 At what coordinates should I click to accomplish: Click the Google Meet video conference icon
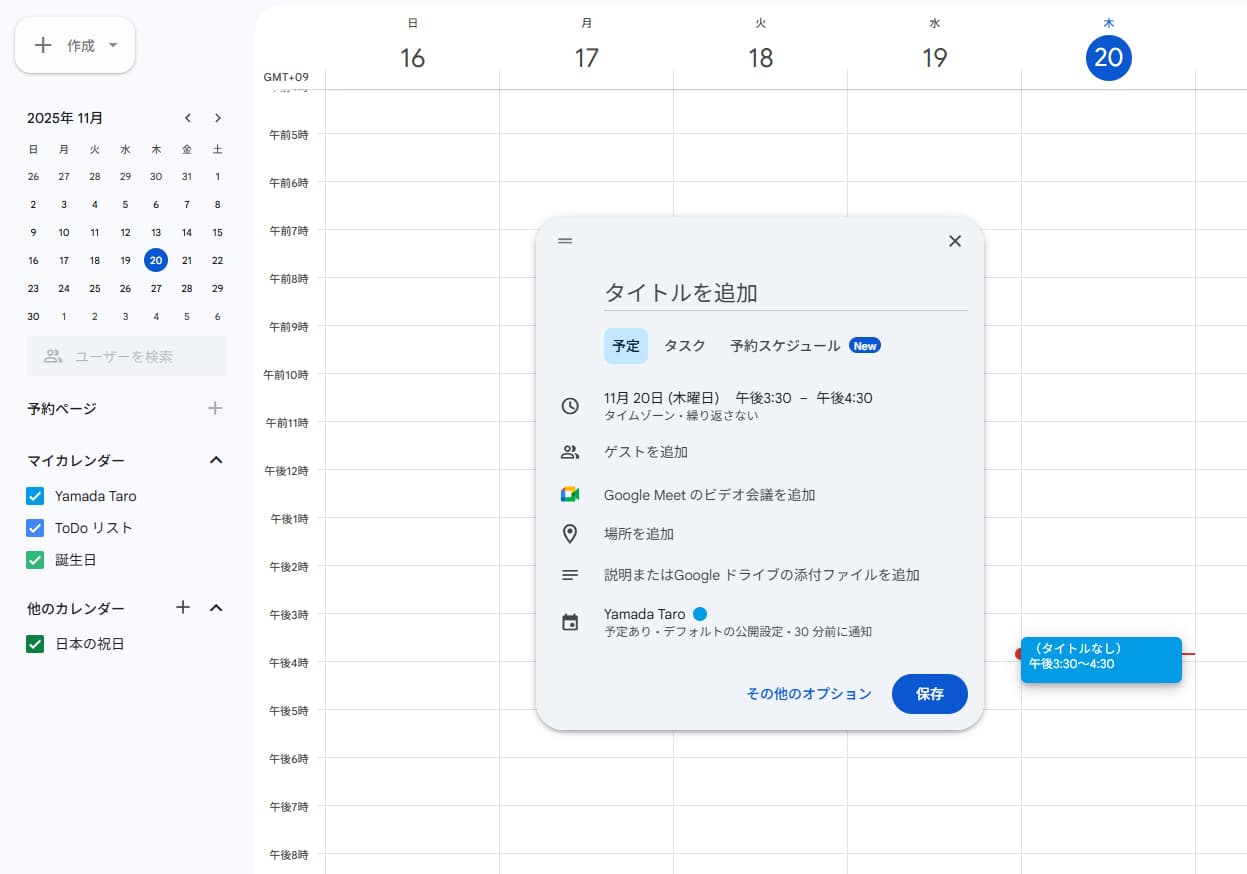[x=571, y=492]
